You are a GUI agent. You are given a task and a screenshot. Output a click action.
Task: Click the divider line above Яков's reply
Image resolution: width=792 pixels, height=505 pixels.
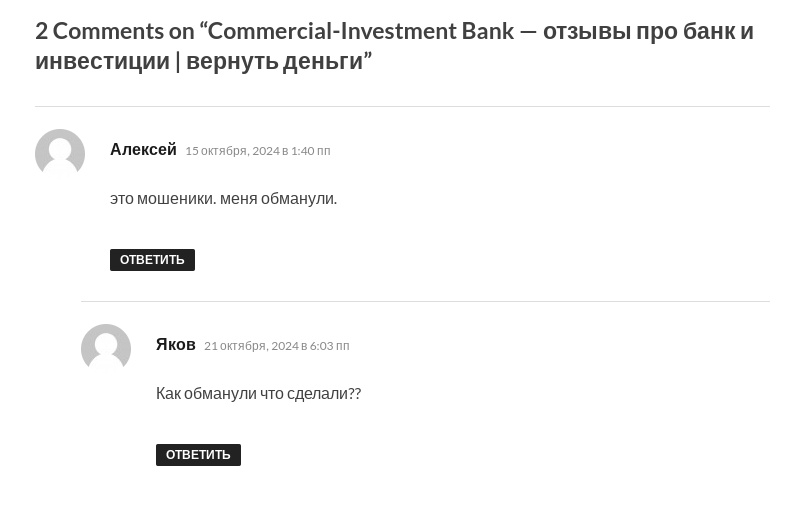425,301
